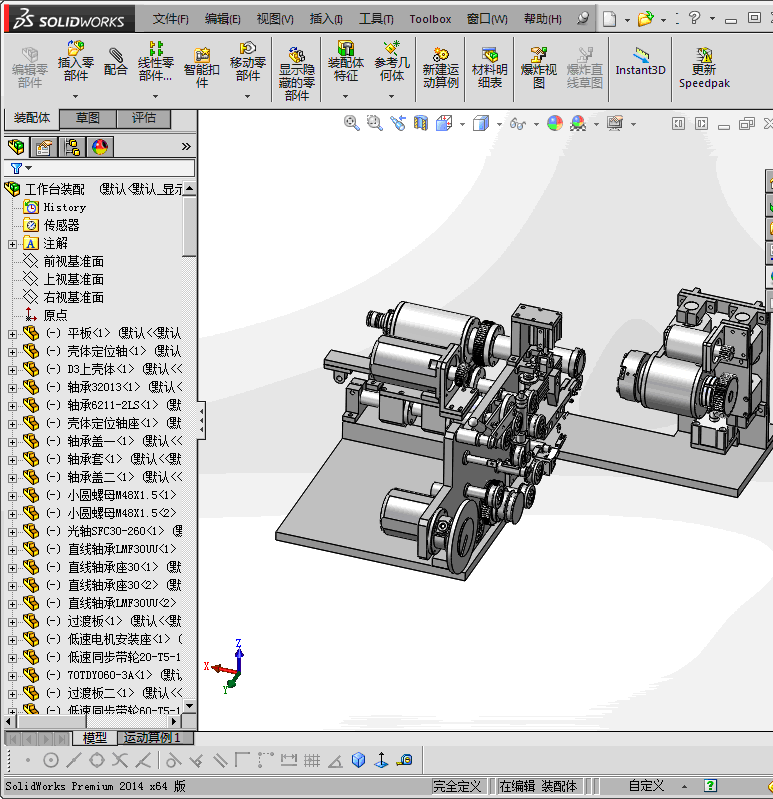This screenshot has height=799, width=773.
Task: Toggle the Hide/Show Items glasses icon
Action: (x=517, y=123)
